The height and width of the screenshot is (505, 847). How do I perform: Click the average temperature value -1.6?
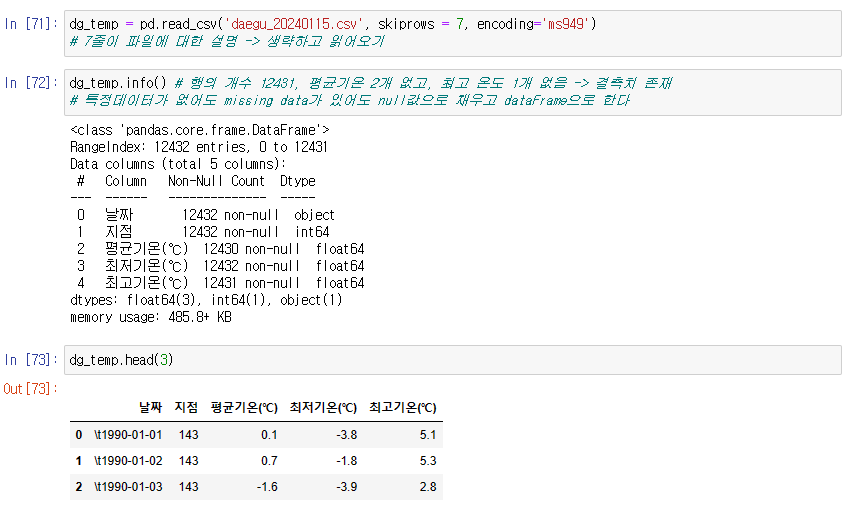(x=267, y=487)
